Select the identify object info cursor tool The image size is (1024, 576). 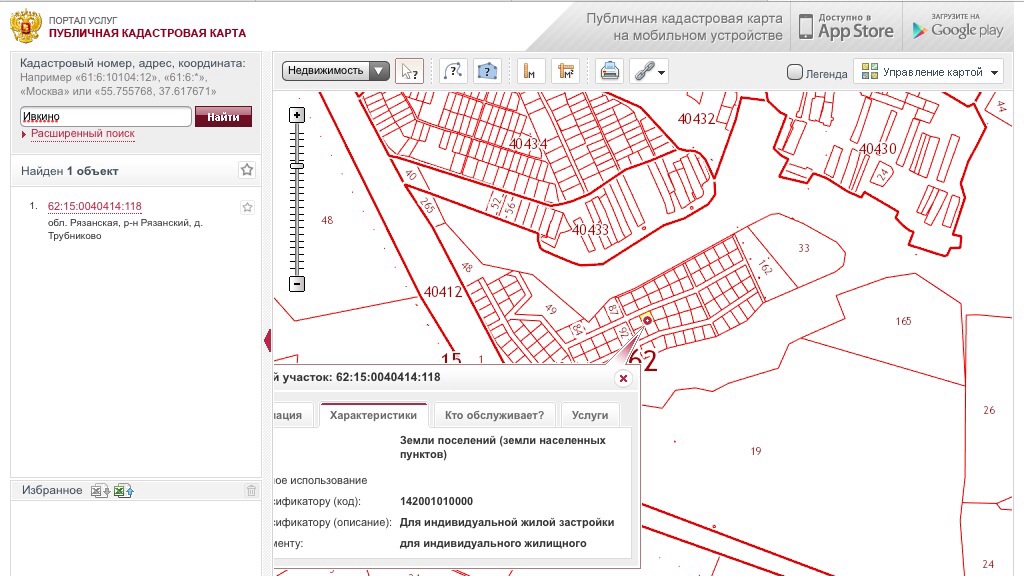coord(408,71)
